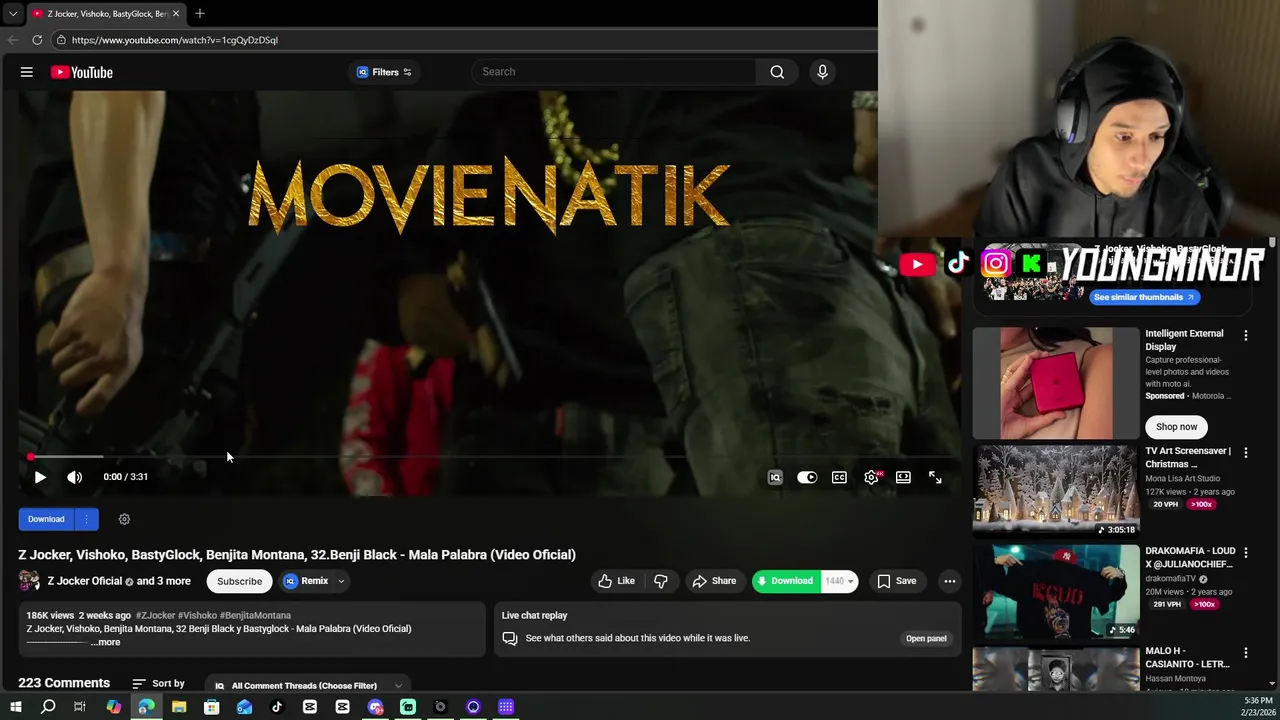Screen dimensions: 1280x720
Task: Click the #ZJocker hashtag
Action: tap(154, 615)
